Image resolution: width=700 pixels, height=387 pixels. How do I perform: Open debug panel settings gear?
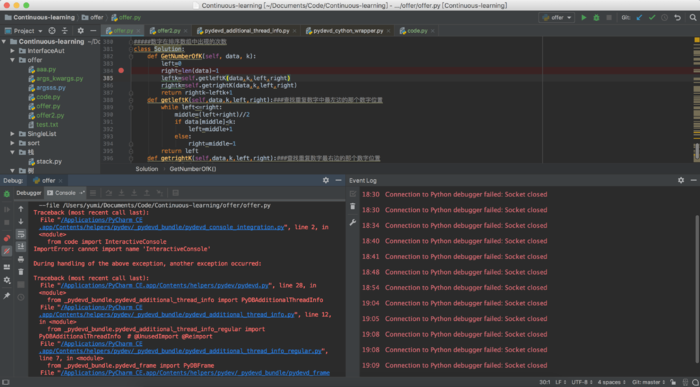7,280
